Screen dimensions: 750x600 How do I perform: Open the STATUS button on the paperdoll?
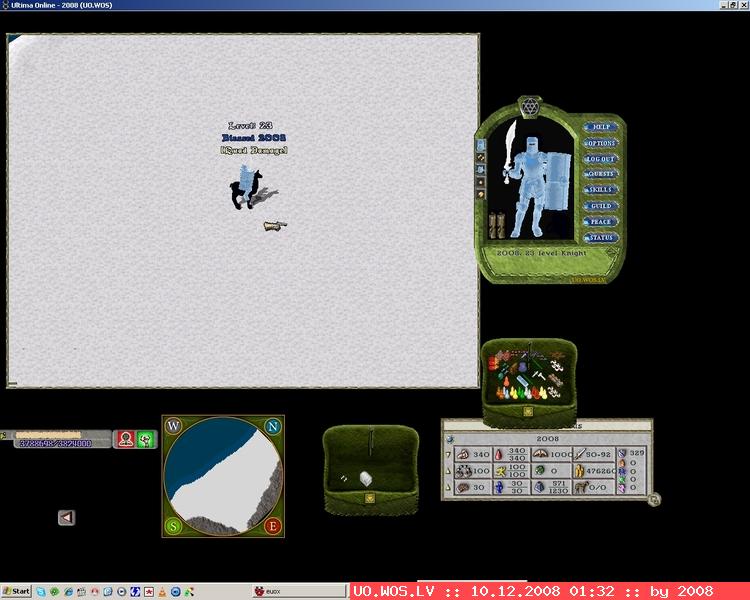[601, 238]
